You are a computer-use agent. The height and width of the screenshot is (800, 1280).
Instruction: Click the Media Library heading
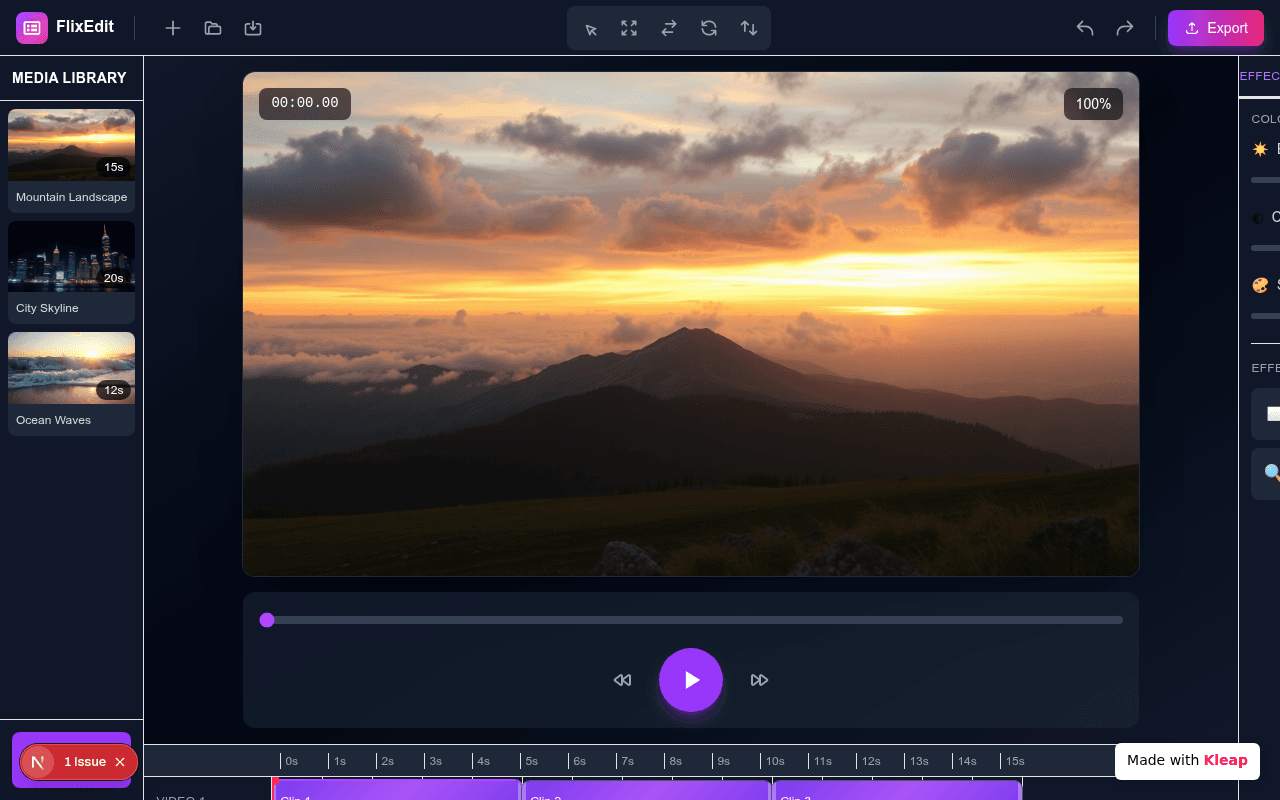click(x=69, y=78)
